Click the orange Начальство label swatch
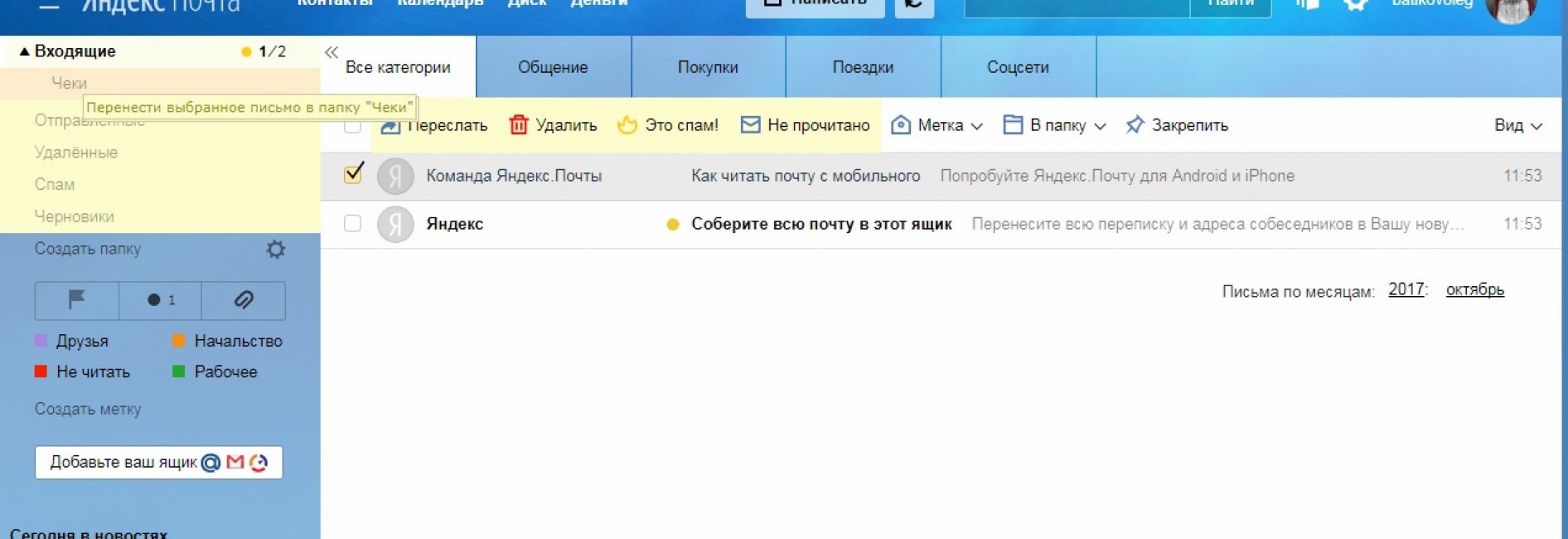The height and width of the screenshot is (539, 1568). [178, 341]
